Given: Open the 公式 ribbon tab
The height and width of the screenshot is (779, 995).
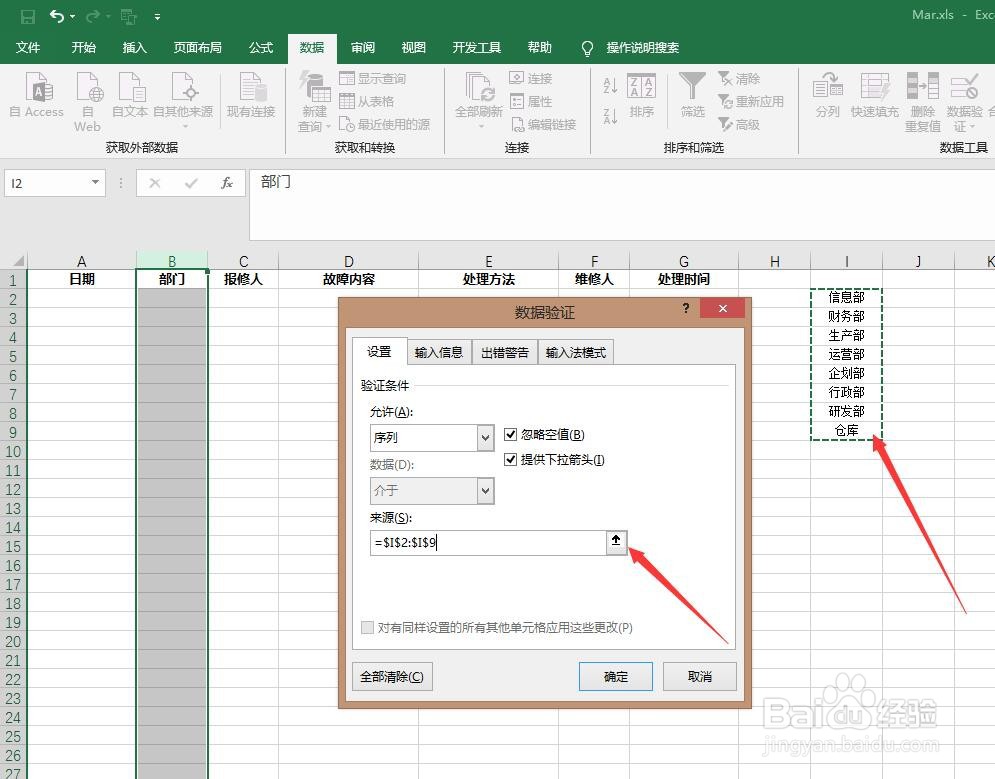Looking at the screenshot, I should 260,47.
